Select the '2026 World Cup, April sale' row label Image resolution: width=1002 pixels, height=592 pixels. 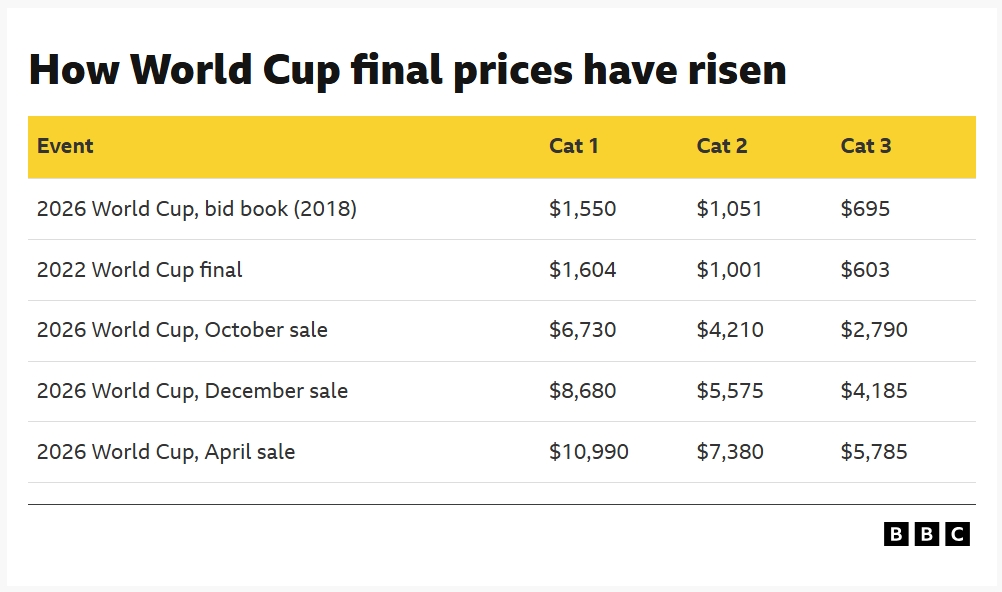[166, 452]
